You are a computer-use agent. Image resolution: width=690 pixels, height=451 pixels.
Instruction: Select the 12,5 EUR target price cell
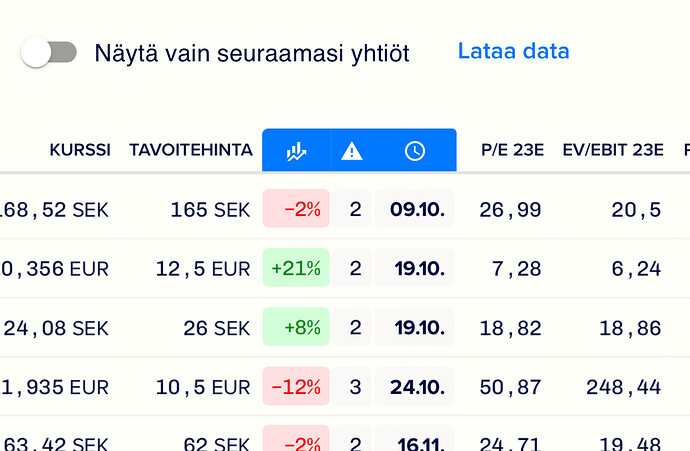tap(203, 268)
